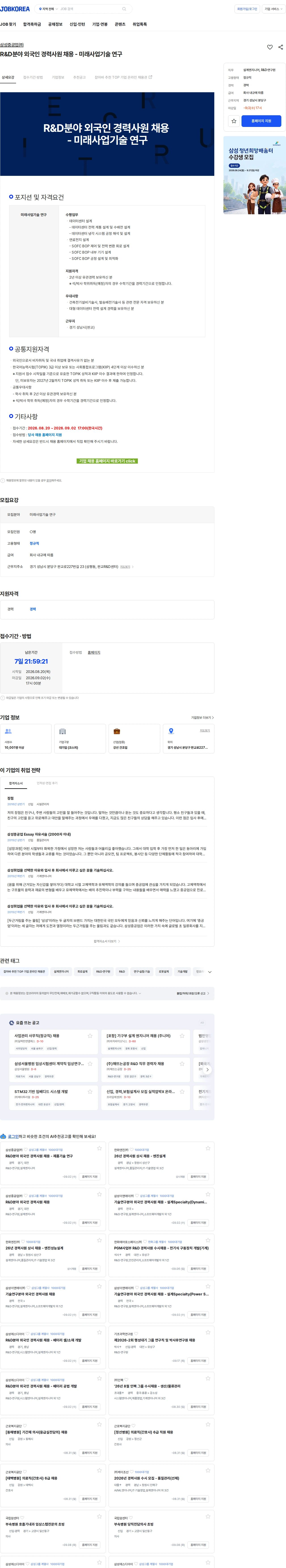Click the thumbs-up icon beside 로그인
Viewport: 286px width, 1568px height.
(x=3, y=1136)
